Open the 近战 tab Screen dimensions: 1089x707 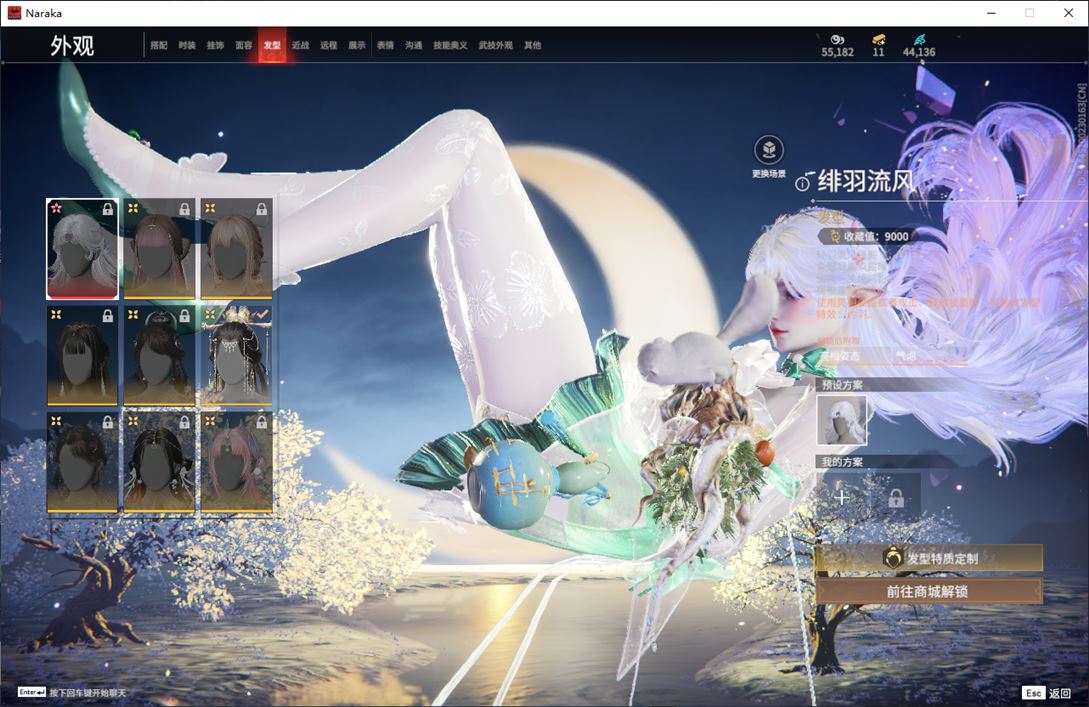[x=300, y=45]
